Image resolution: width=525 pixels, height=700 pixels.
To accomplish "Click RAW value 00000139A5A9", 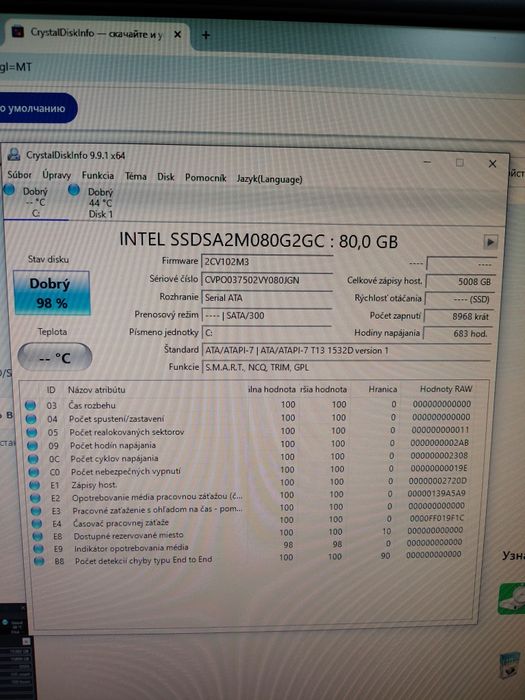I will (x=436, y=493).
